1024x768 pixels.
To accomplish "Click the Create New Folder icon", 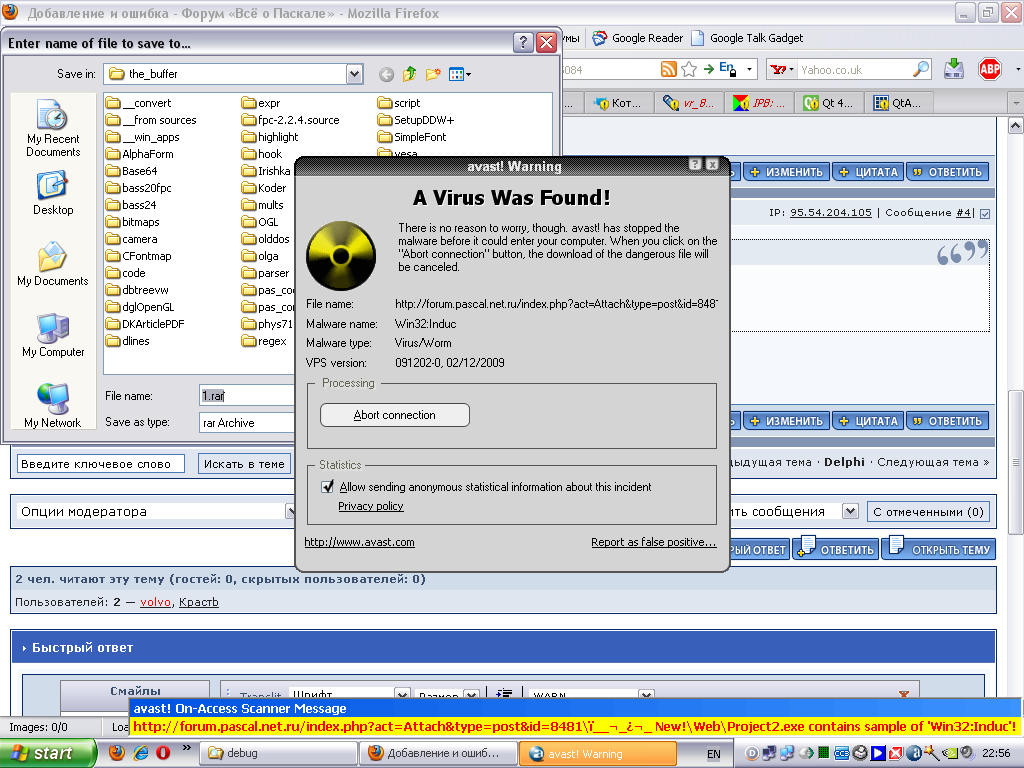I will [433, 74].
